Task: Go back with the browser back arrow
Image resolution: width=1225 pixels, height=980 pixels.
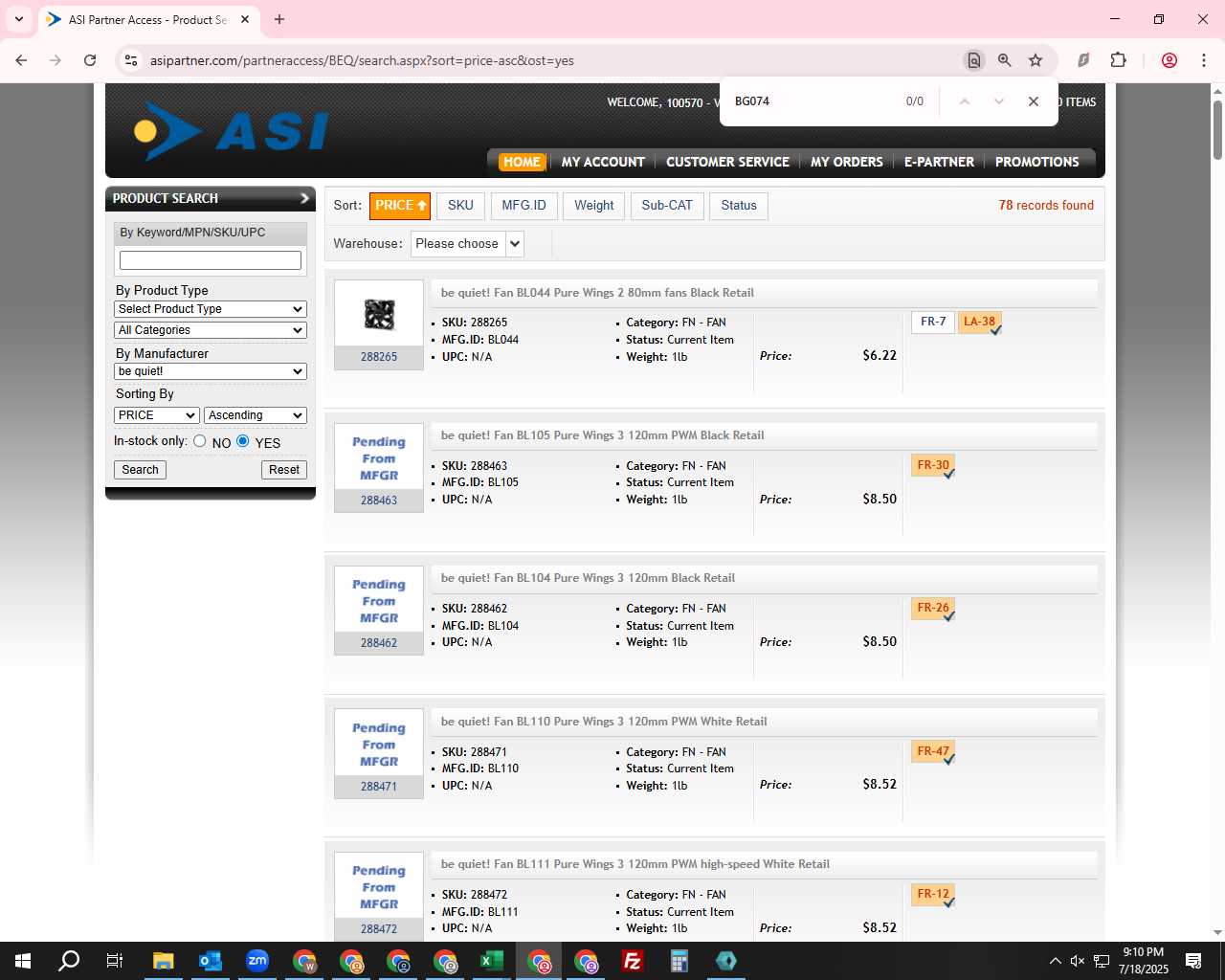Action: click(21, 60)
